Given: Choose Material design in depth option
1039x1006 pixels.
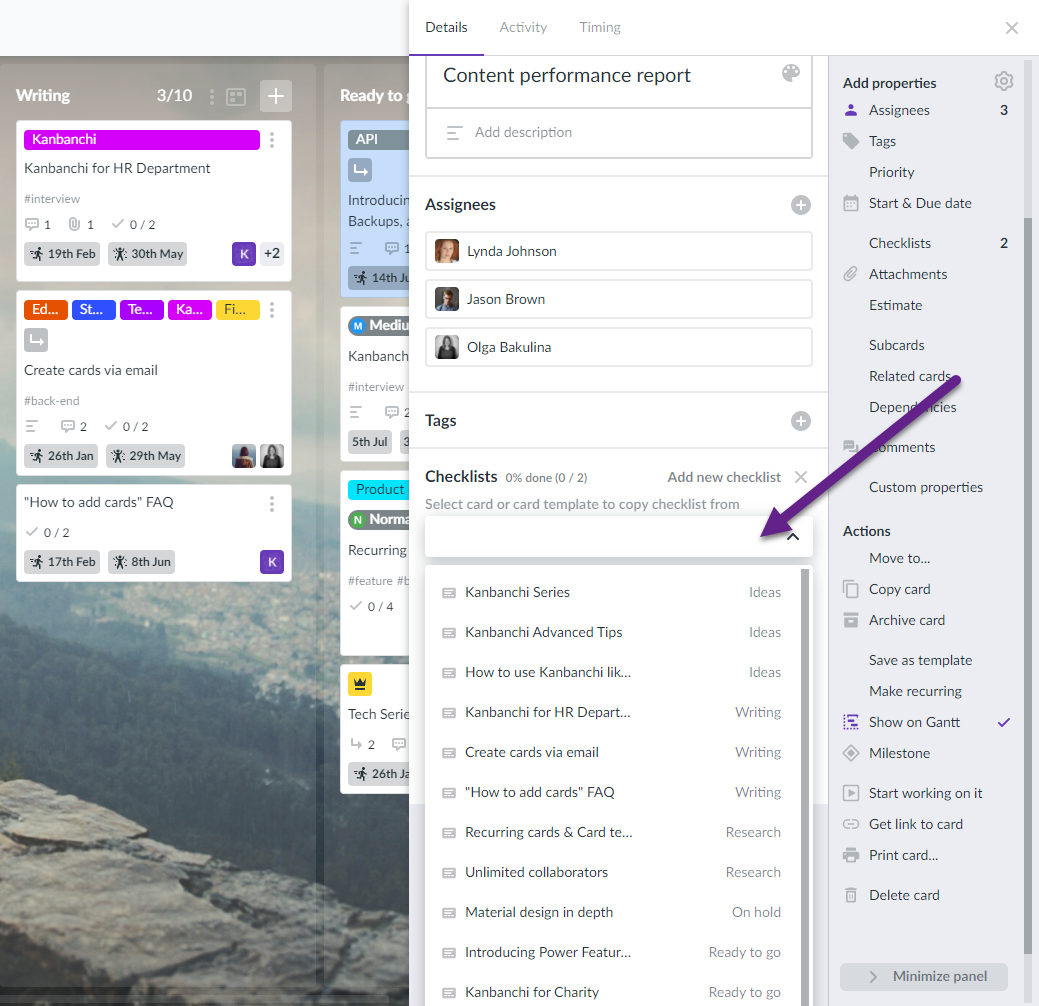Looking at the screenshot, I should pyautogui.click(x=612, y=912).
